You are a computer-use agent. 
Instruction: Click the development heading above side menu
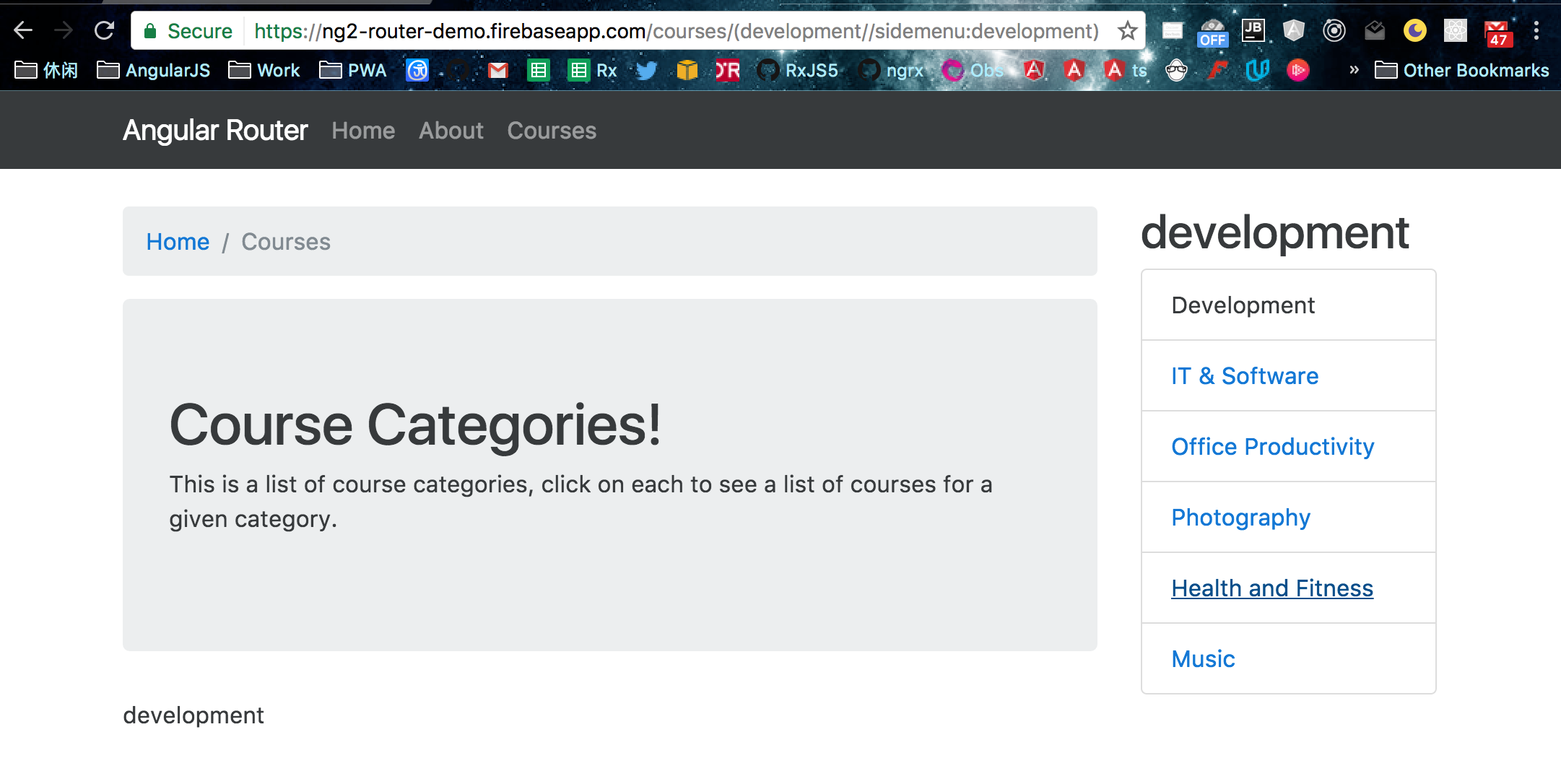tap(1274, 232)
